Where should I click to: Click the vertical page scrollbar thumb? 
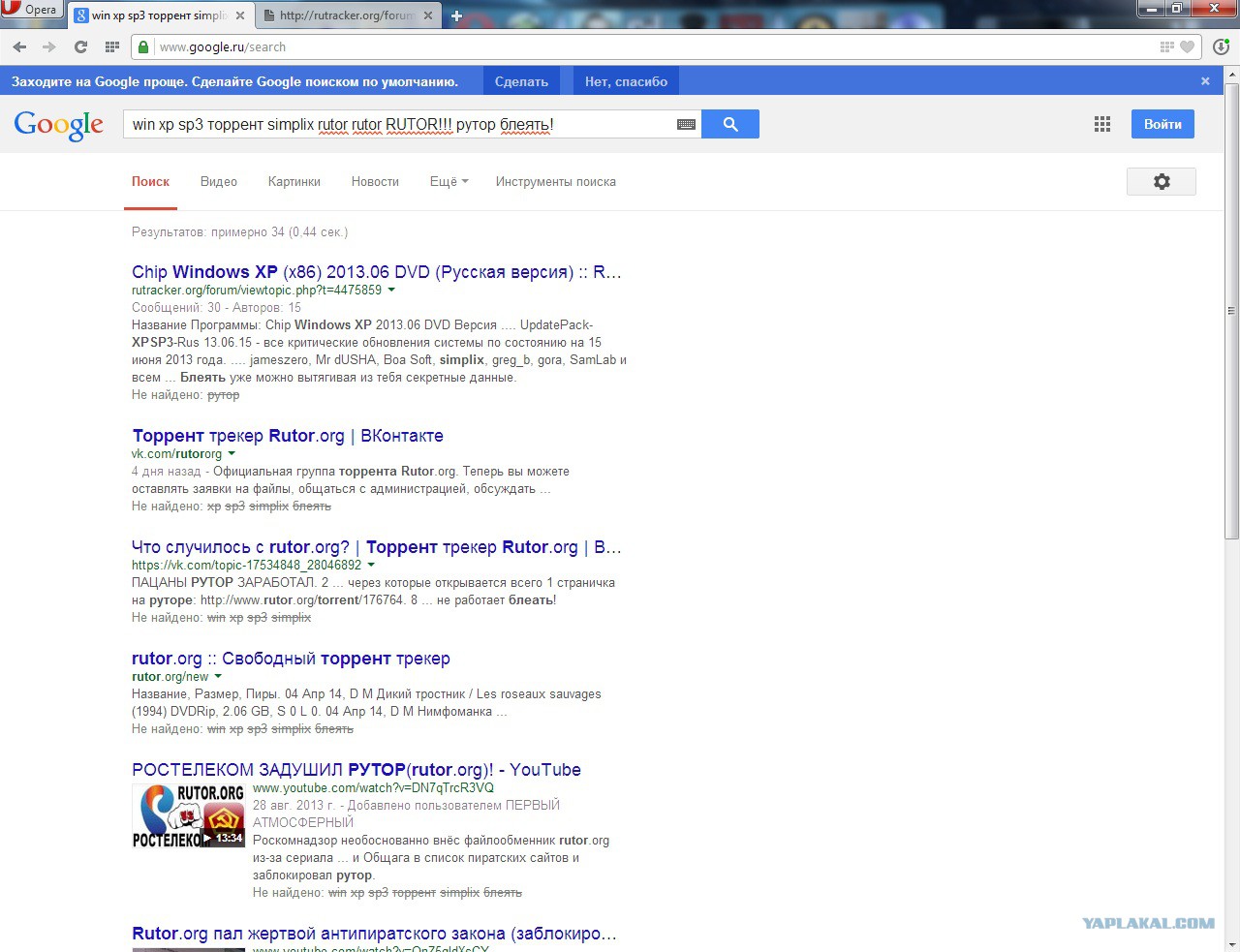click(1232, 310)
